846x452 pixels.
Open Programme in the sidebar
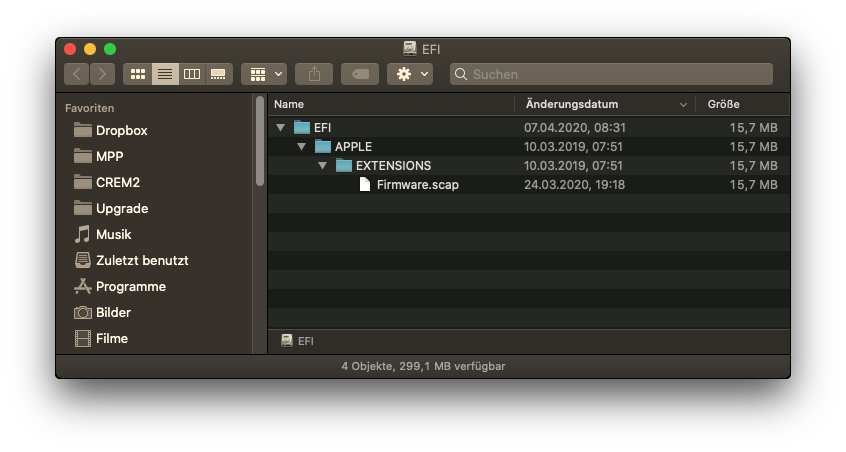tap(119, 286)
